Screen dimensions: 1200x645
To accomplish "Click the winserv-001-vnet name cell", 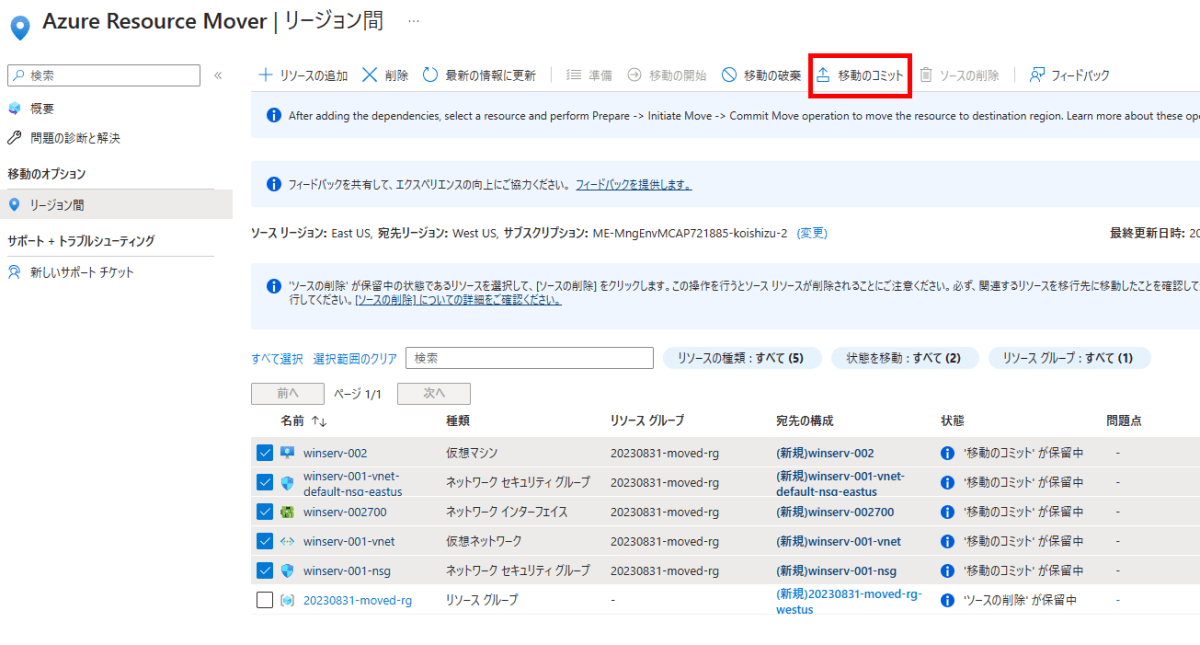I will pyautogui.click(x=349, y=542).
